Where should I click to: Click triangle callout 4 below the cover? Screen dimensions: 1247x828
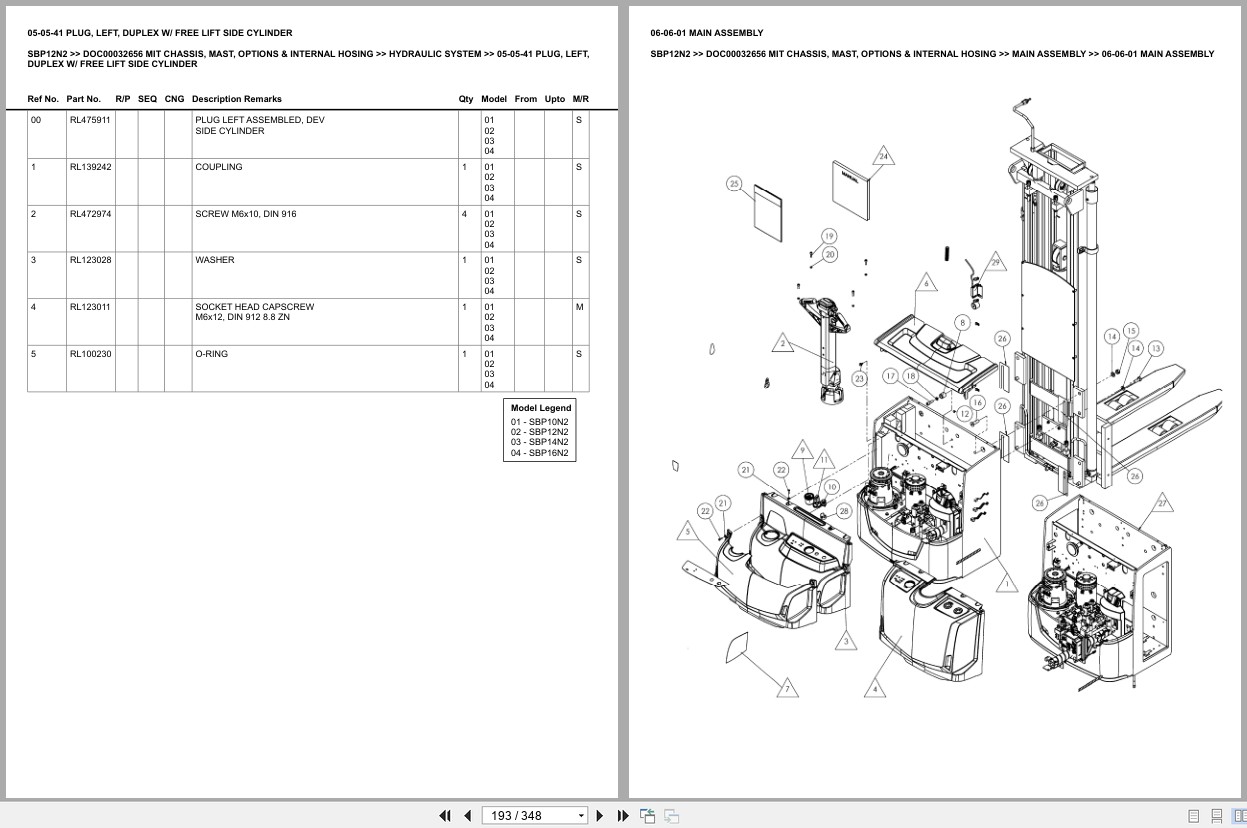[875, 688]
